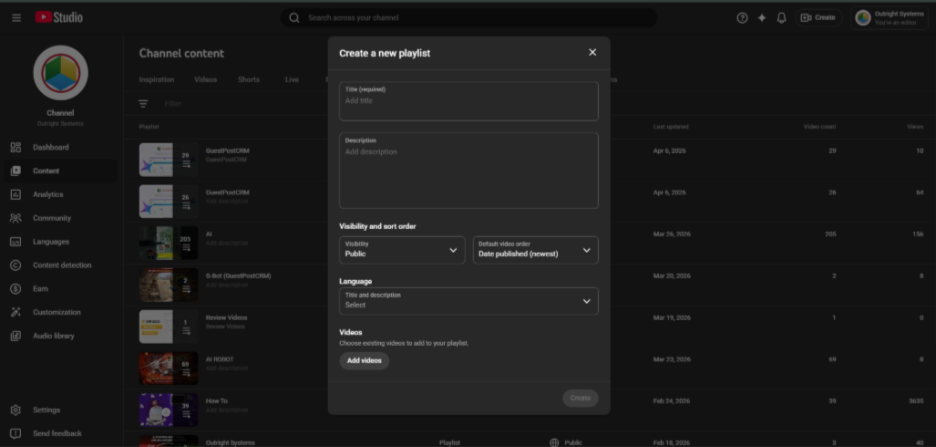Click the Audio library icon
The image size is (936, 447).
pos(16,336)
